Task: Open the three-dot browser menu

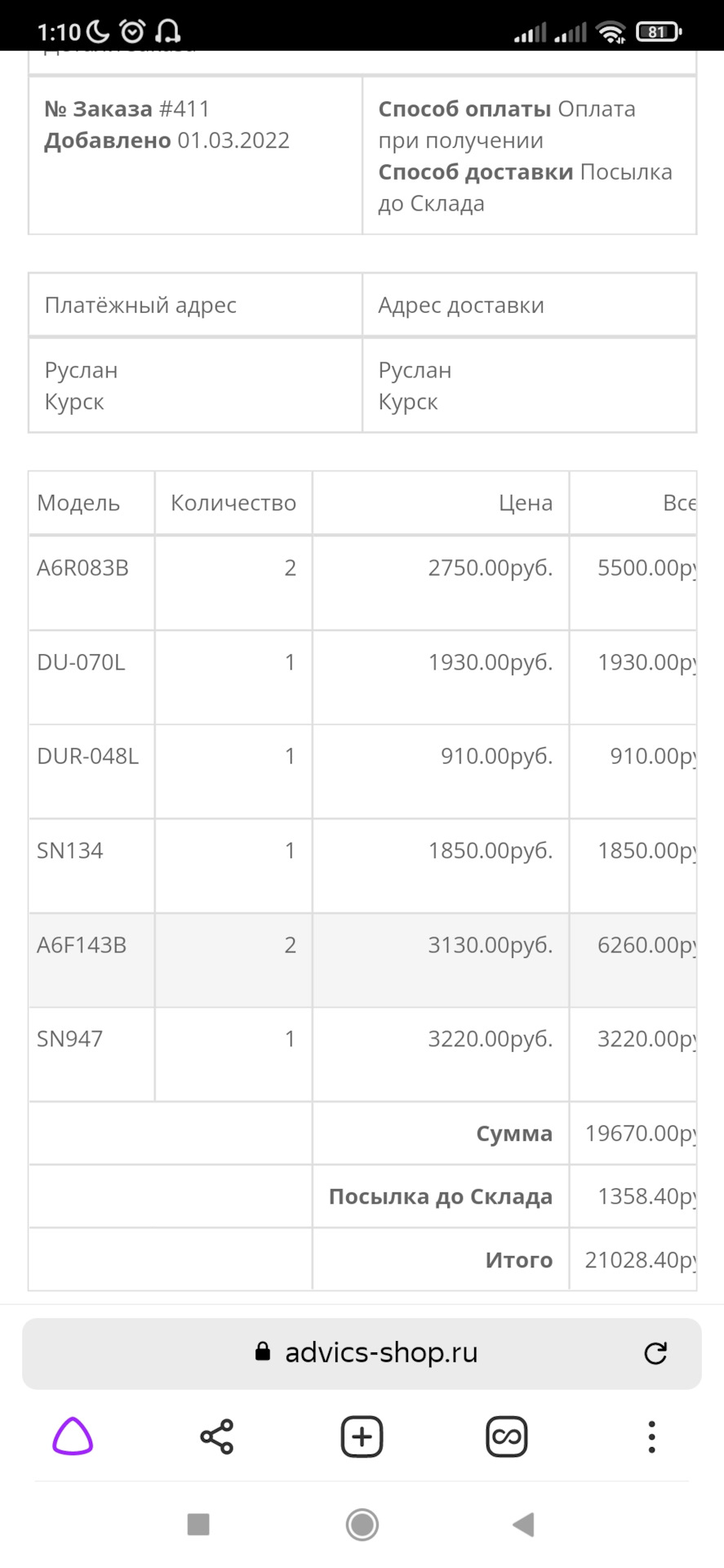Action: pyautogui.click(x=651, y=1437)
